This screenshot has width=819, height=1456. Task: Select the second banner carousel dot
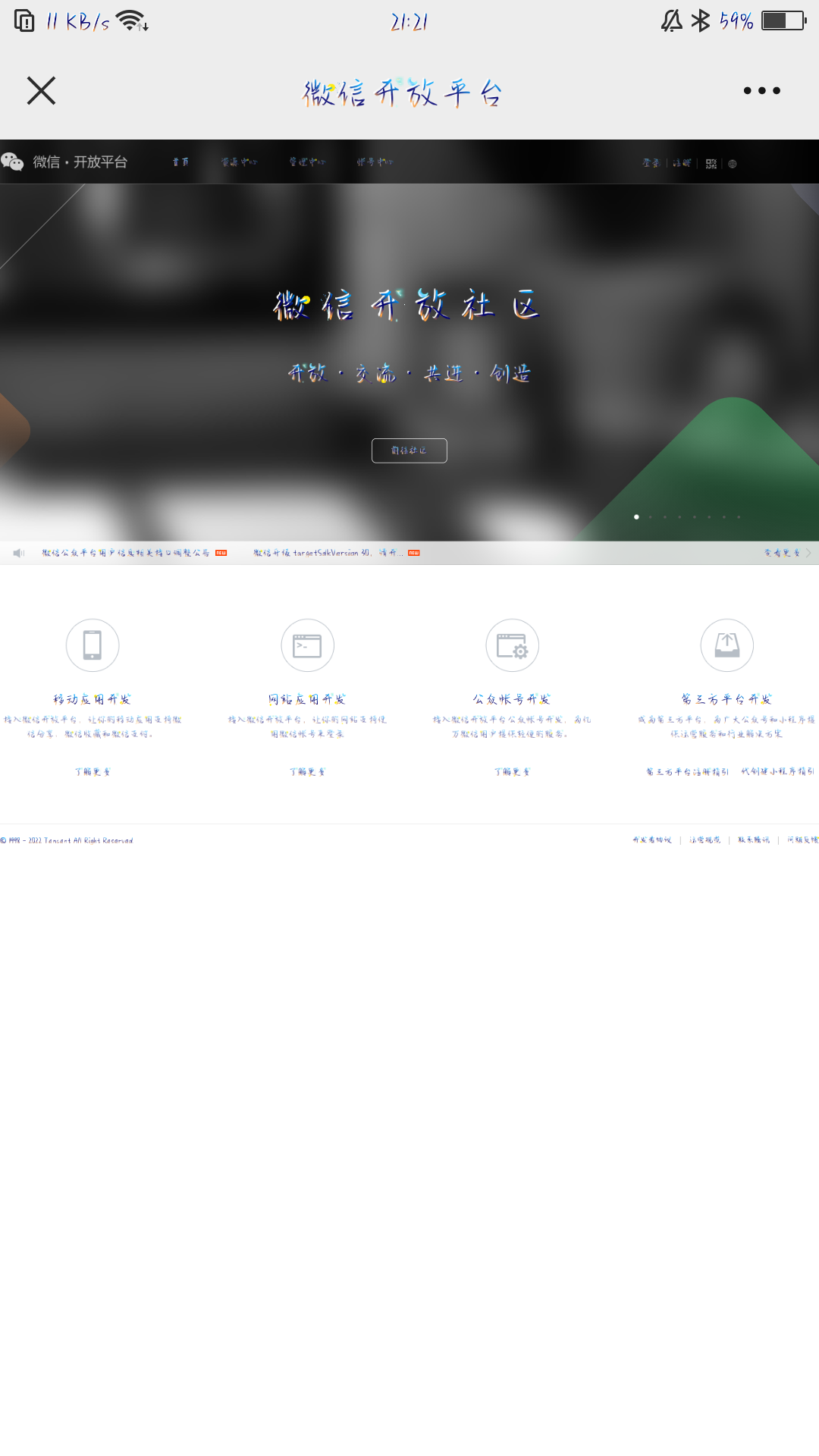[651, 516]
